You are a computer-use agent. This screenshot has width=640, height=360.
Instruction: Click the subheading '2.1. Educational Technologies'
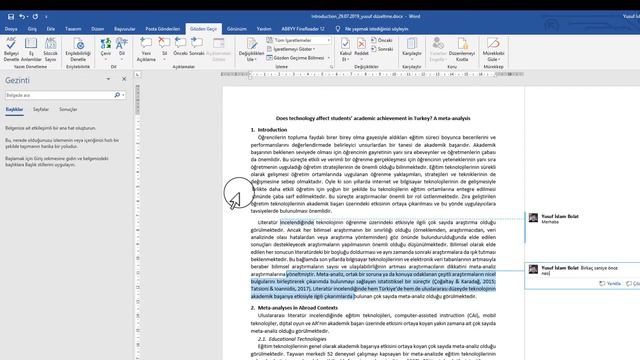pos(292,339)
